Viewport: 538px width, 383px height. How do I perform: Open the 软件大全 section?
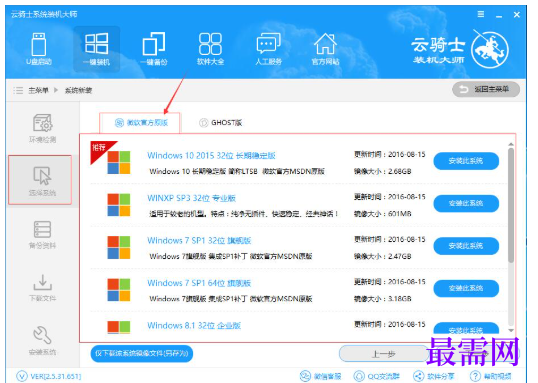pos(210,49)
